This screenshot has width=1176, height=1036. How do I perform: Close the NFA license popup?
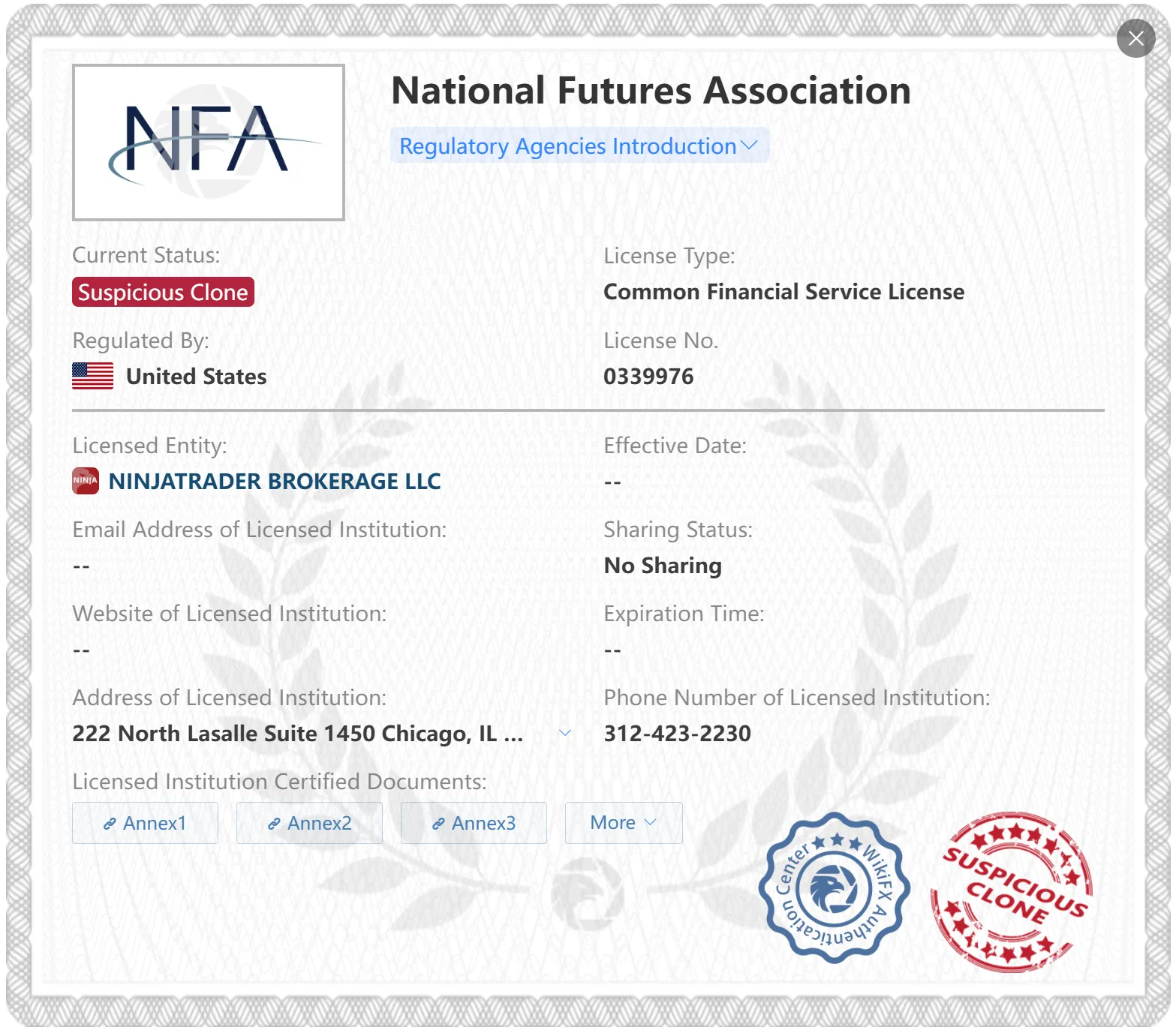pyautogui.click(x=1135, y=38)
